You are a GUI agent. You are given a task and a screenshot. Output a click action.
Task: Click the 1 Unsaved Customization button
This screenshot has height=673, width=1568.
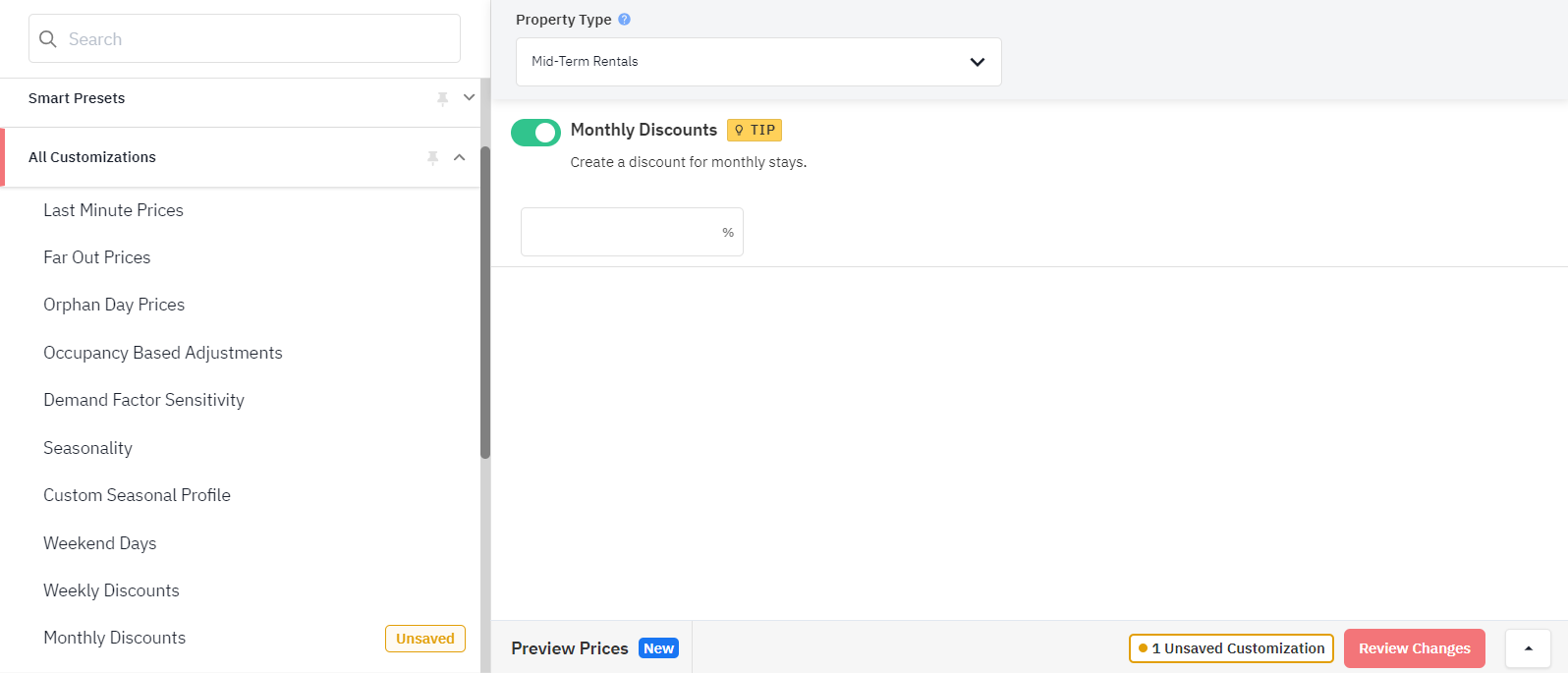tap(1231, 648)
